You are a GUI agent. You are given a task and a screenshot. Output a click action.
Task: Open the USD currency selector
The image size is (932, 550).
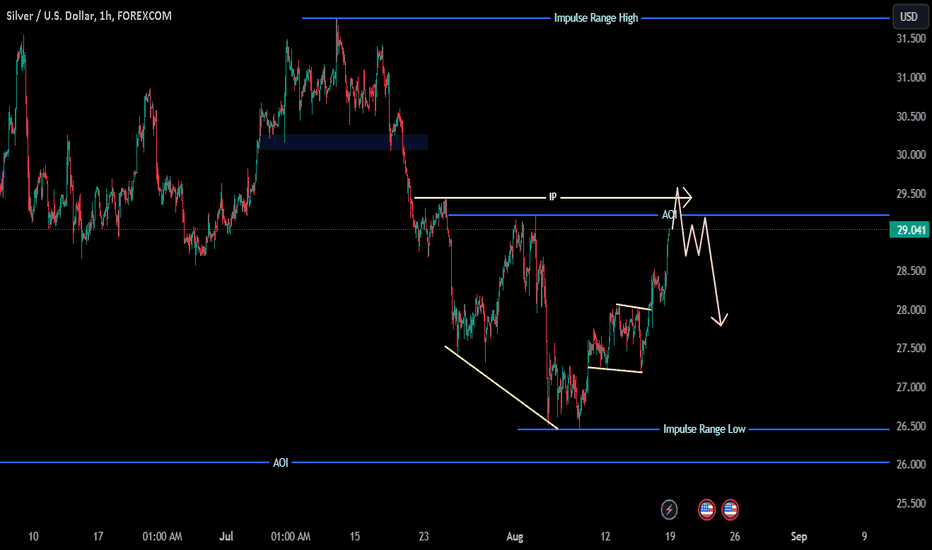908,17
